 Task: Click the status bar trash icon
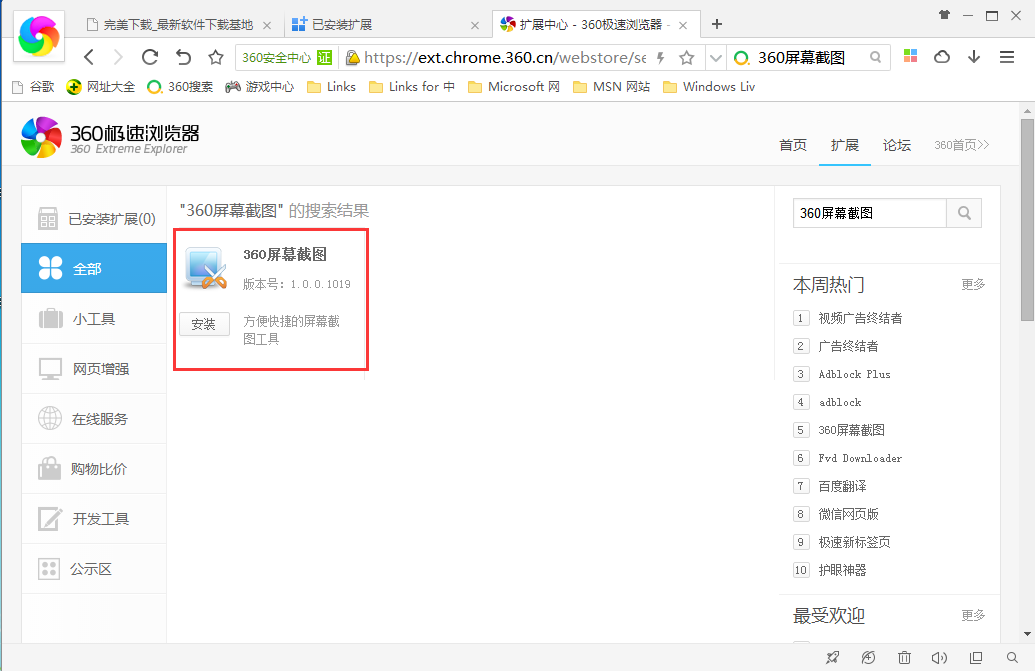(904, 657)
